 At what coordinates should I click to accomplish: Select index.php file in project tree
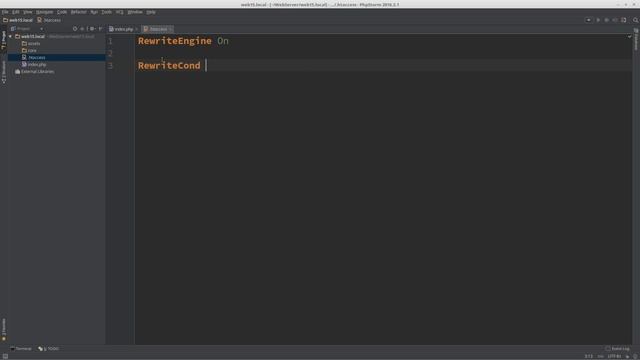pos(34,64)
